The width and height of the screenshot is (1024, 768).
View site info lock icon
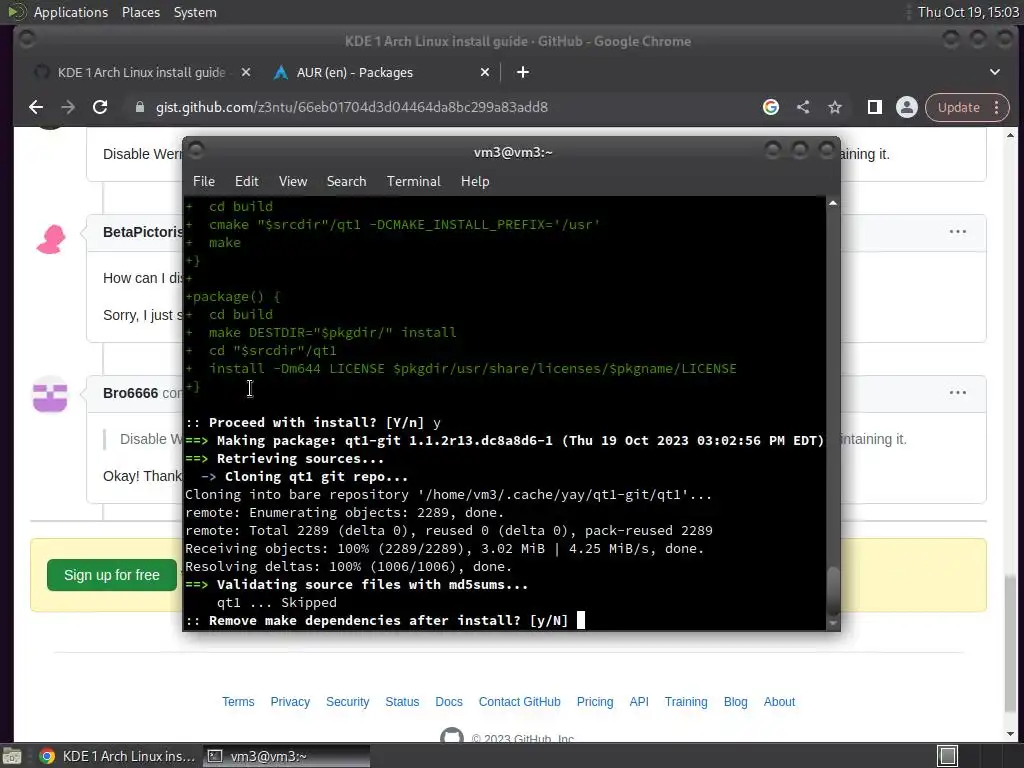pos(139,108)
